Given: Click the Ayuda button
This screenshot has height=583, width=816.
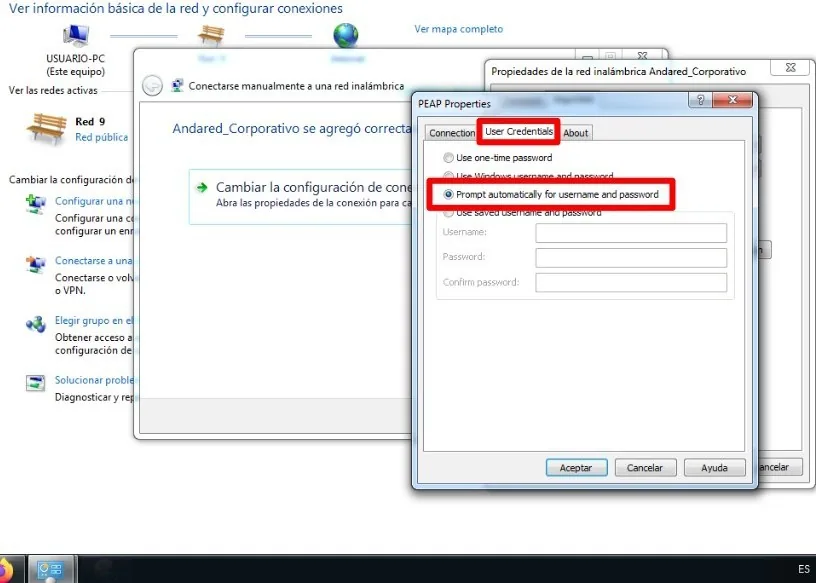Looking at the screenshot, I should (715, 467).
